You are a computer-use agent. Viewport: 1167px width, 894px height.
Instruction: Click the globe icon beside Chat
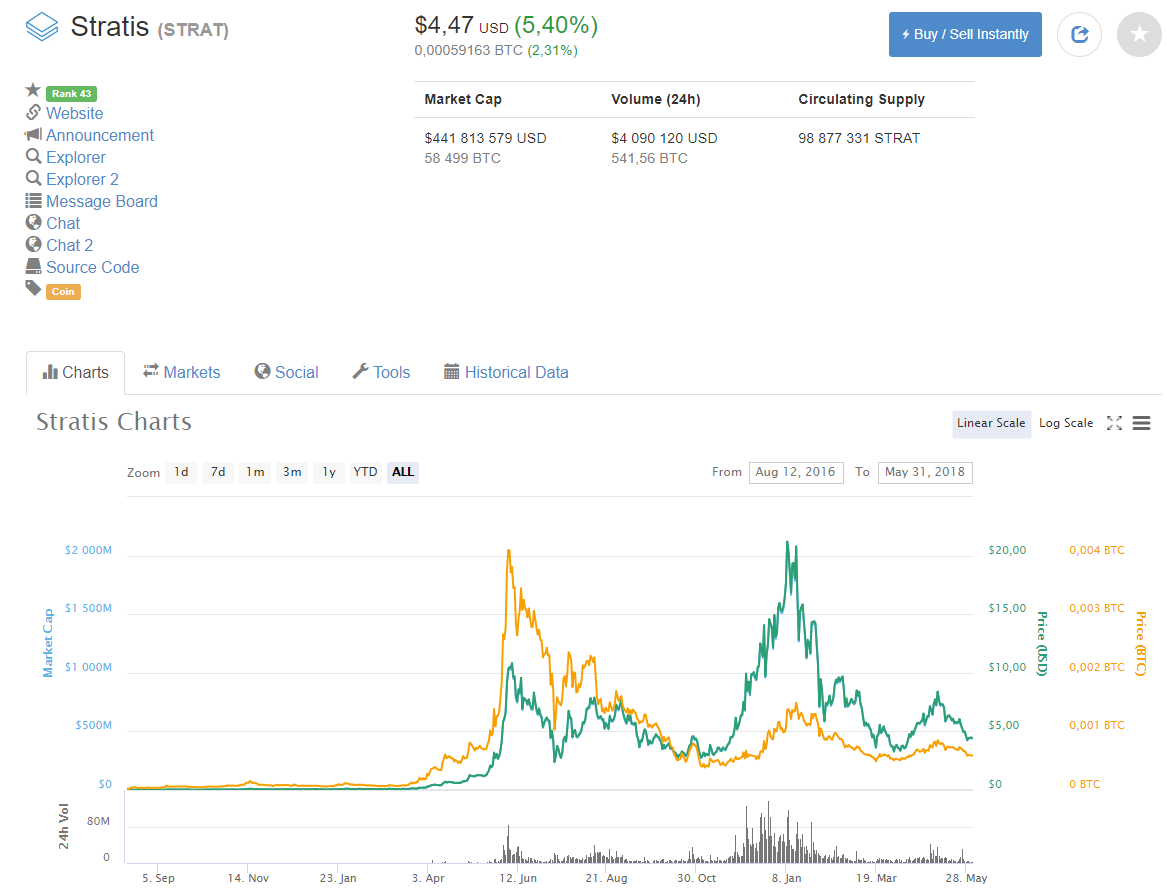tap(33, 222)
